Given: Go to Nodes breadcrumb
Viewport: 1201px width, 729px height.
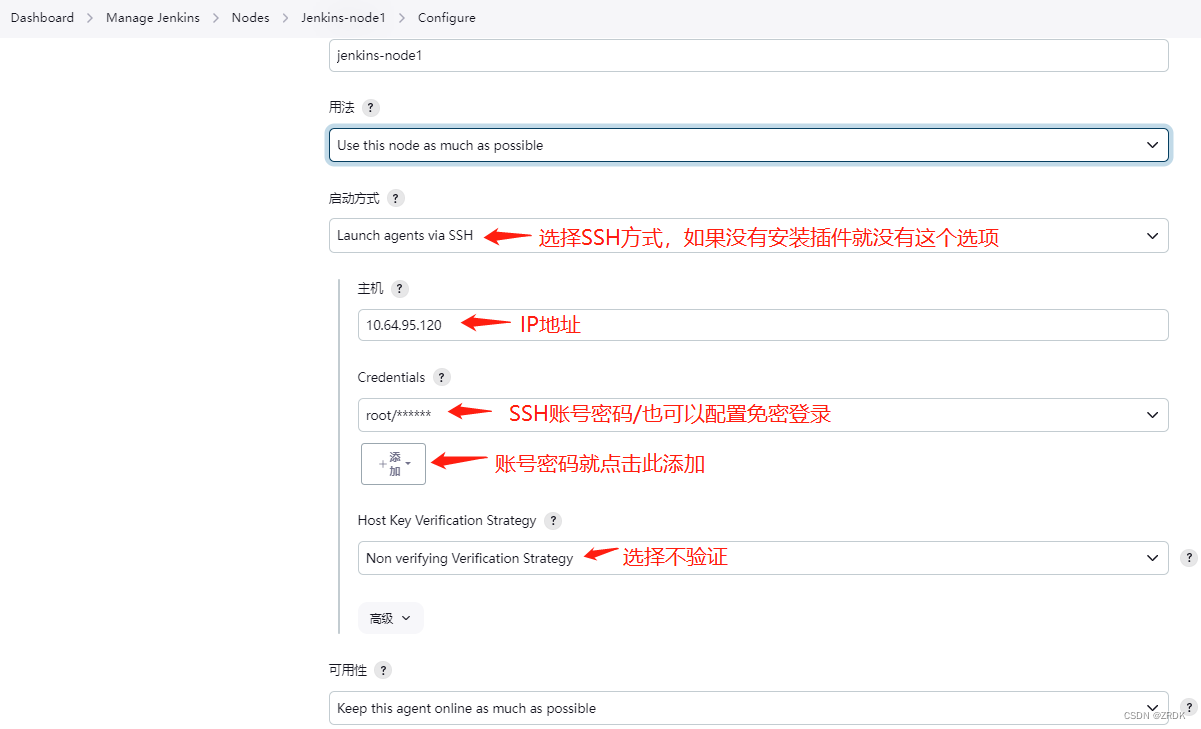Looking at the screenshot, I should tap(250, 18).
